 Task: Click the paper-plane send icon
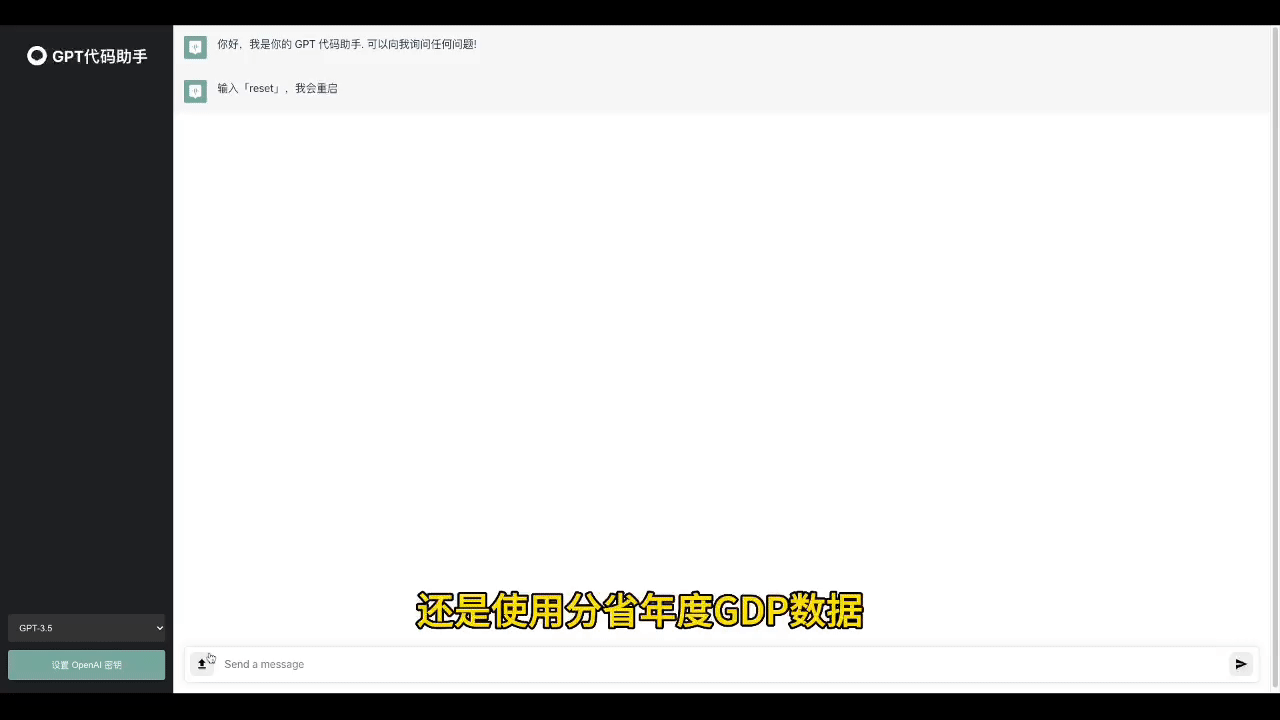pyautogui.click(x=1240, y=663)
